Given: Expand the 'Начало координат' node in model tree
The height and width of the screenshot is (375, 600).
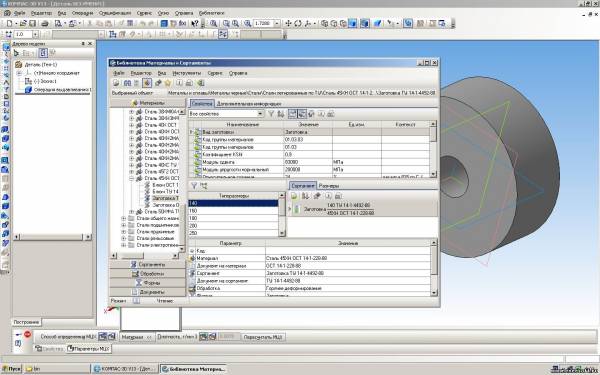Looking at the screenshot, I should (19, 73).
